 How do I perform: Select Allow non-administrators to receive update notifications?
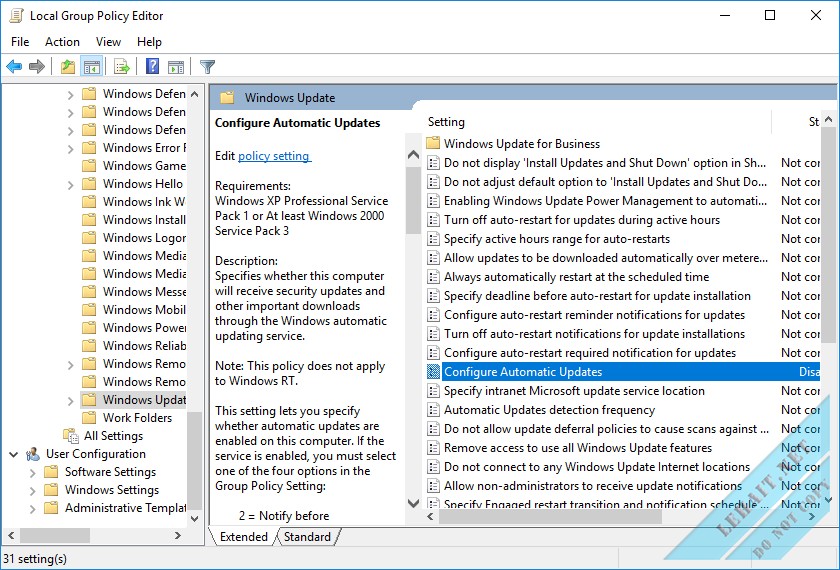pos(623,486)
